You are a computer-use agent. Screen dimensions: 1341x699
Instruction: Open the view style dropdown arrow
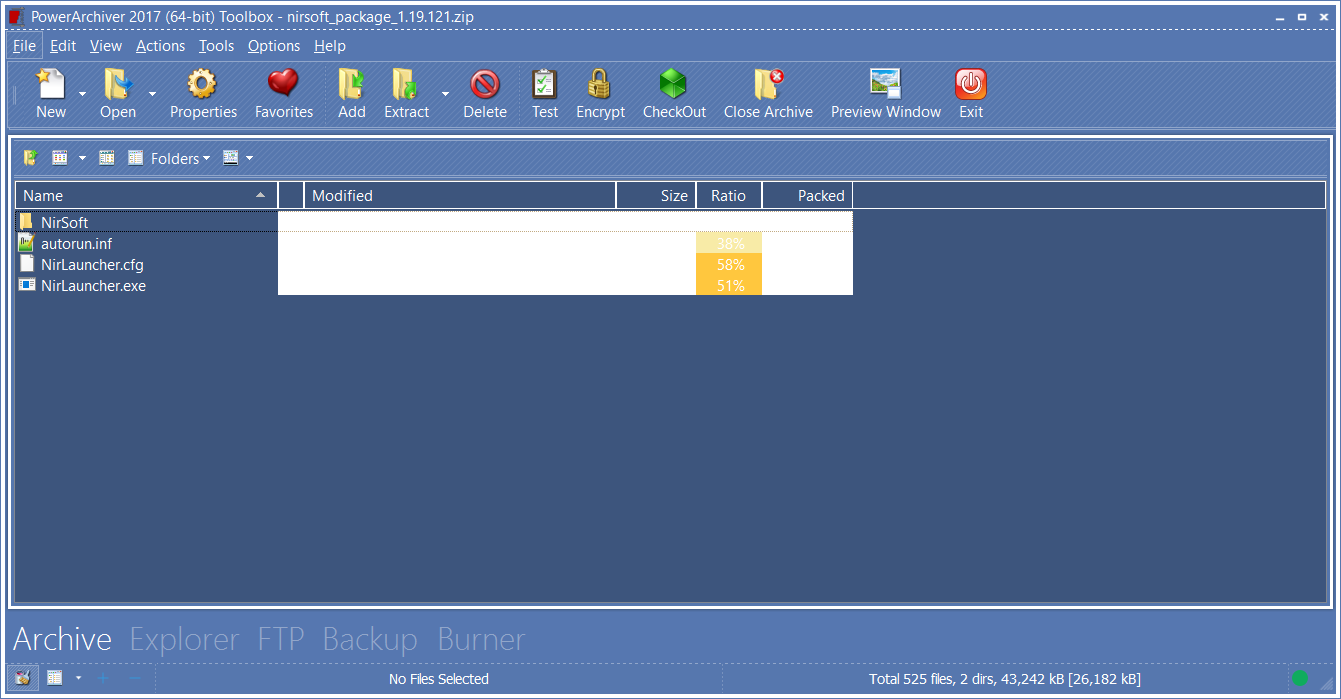click(82, 158)
